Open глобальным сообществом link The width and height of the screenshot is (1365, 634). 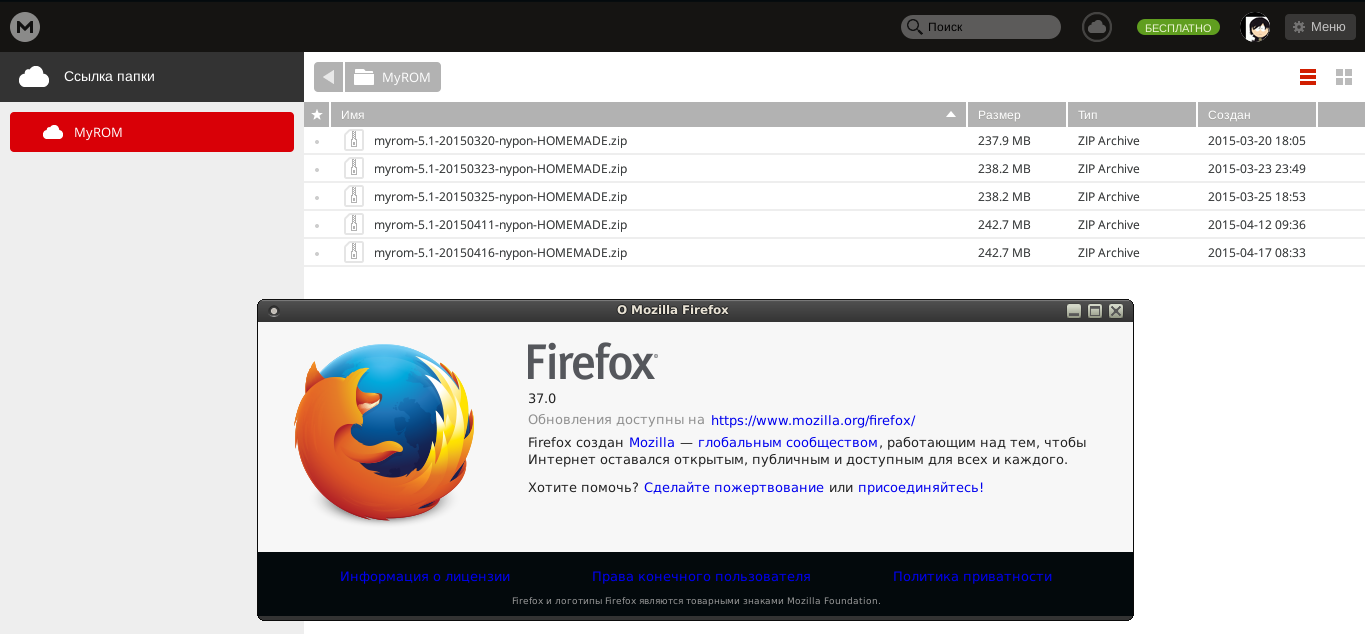pos(788,442)
